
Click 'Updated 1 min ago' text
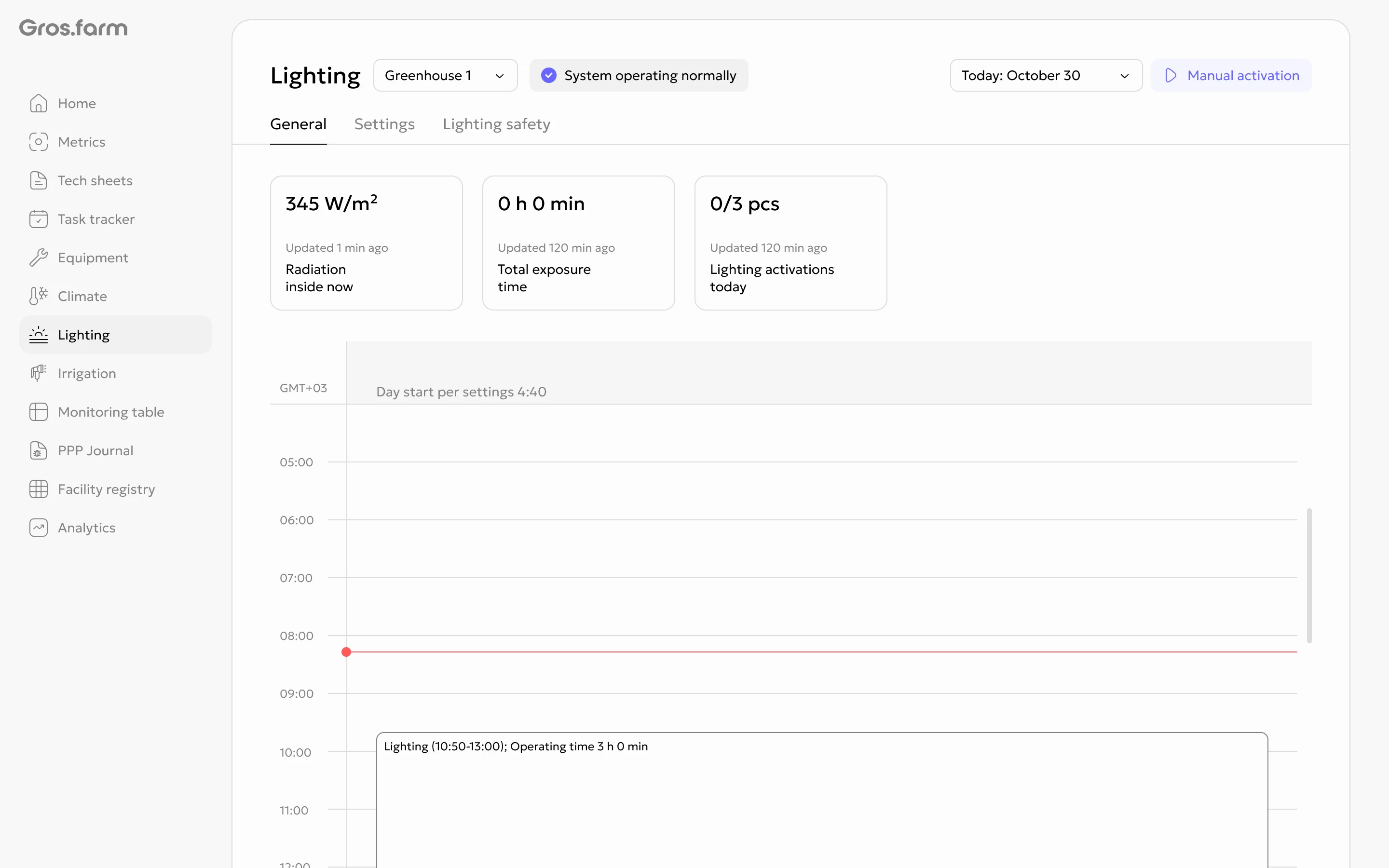[x=336, y=247]
